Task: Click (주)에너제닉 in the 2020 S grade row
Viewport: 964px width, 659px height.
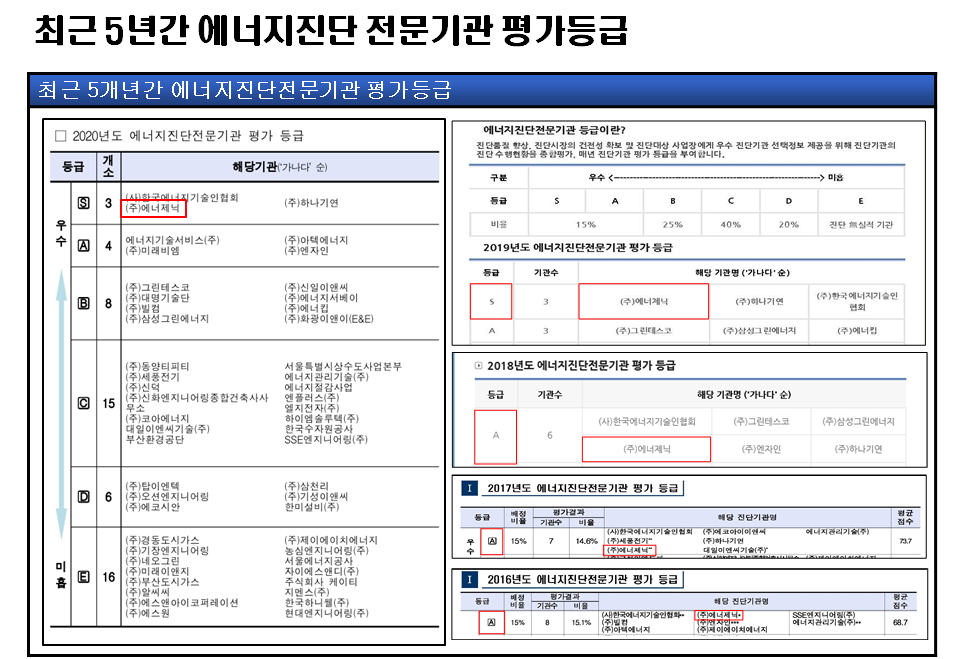Action: pyautogui.click(x=153, y=208)
